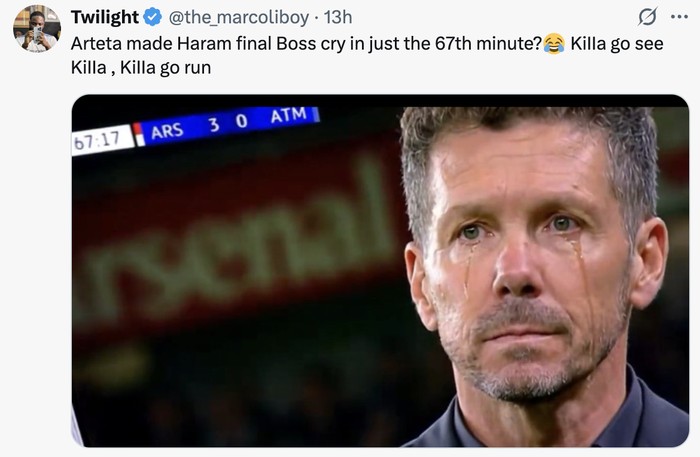Screen dimensions: 700x457
Task: Click the second line "Killa , Killa go run"
Action: point(140,68)
